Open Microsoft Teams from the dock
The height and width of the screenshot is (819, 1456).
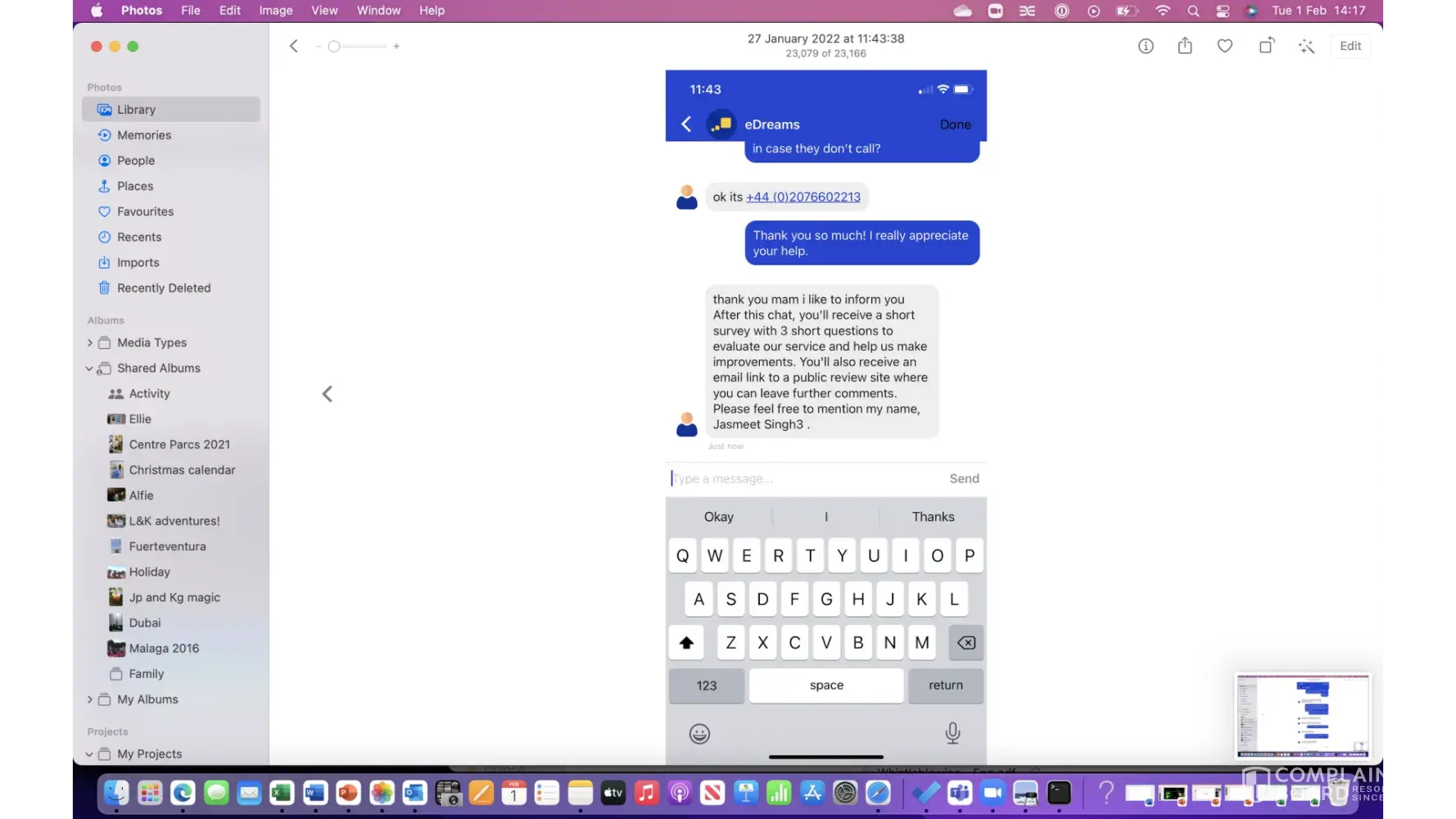(x=960, y=793)
